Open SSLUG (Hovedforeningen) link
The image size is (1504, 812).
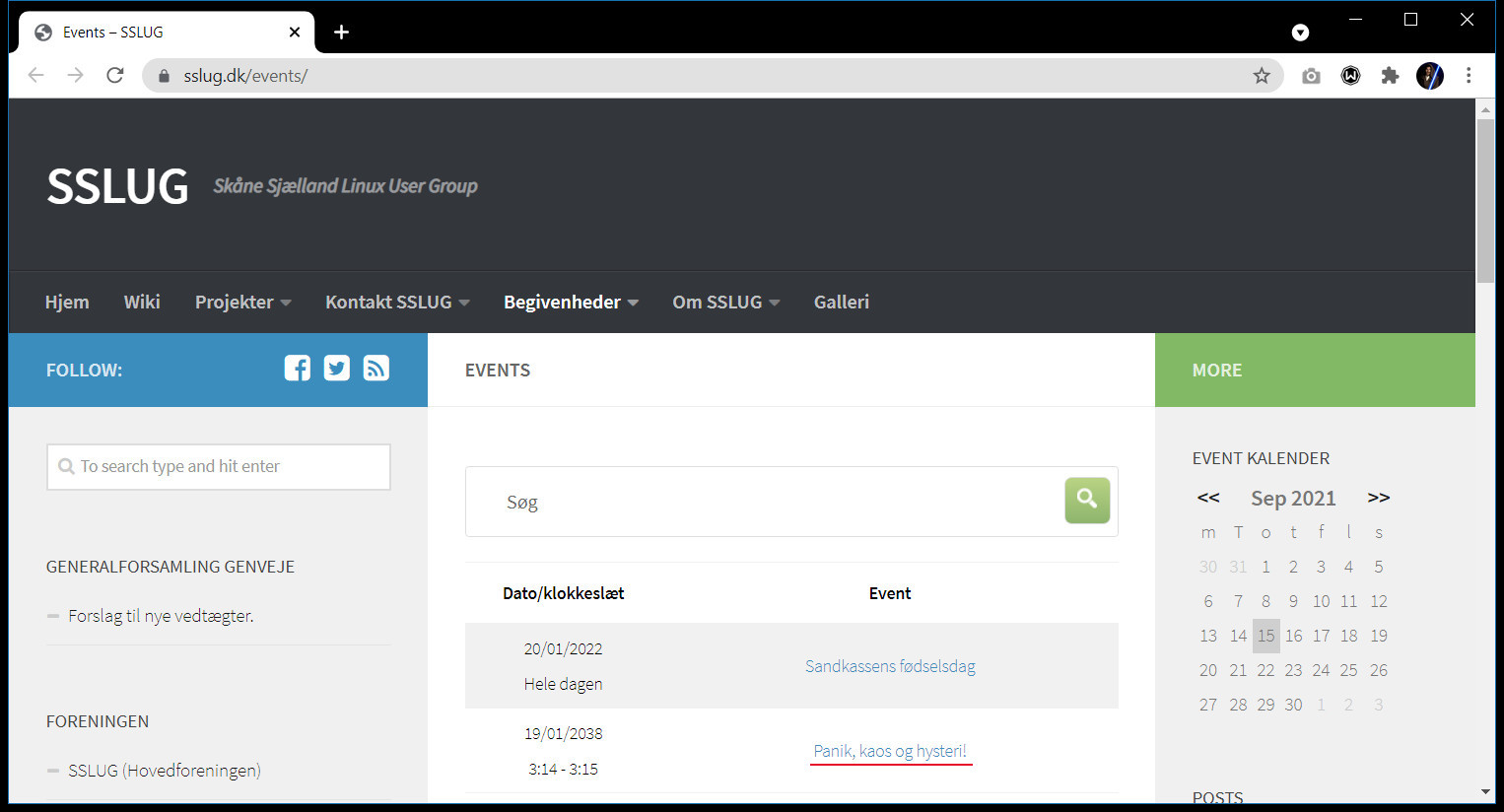point(165,771)
